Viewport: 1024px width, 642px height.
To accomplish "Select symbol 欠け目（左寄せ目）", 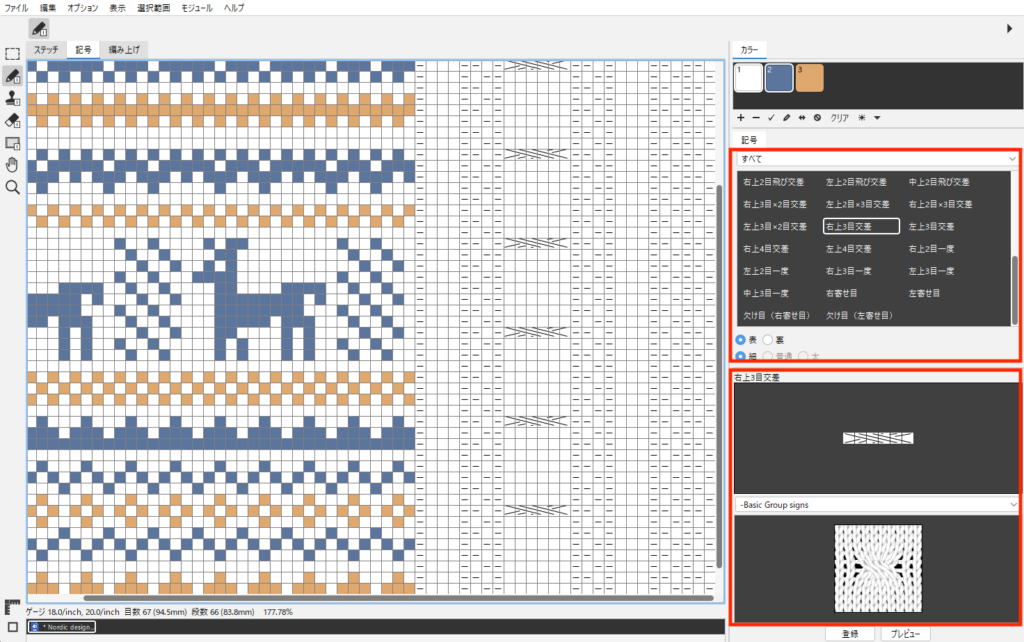I will [859, 315].
